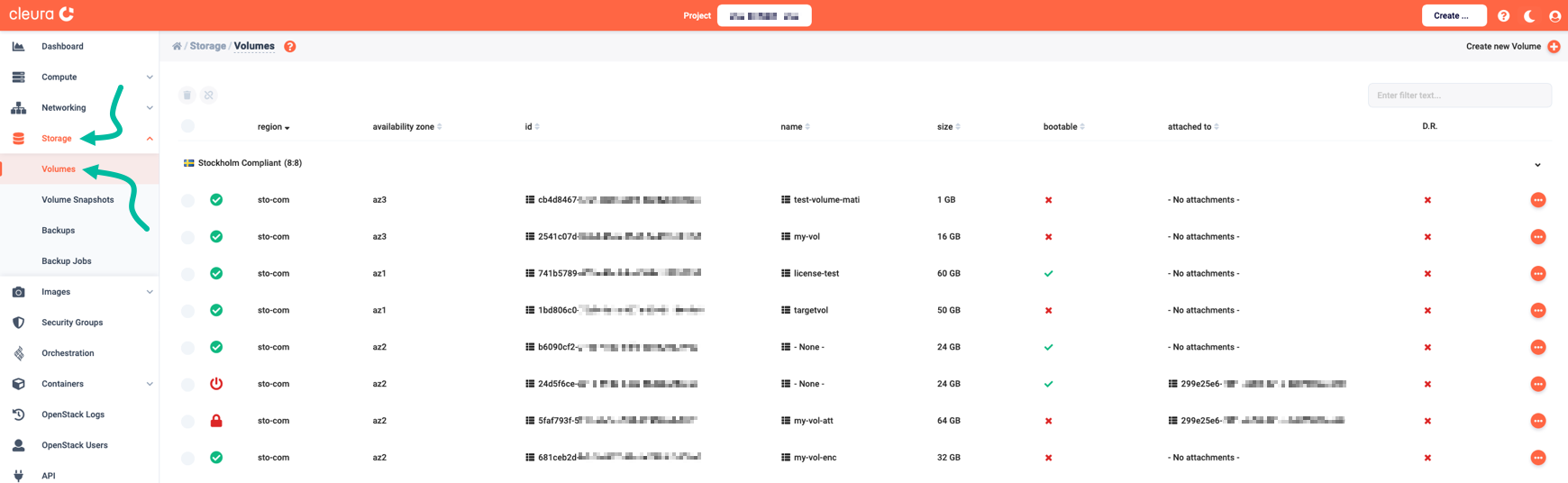Image resolution: width=1568 pixels, height=483 pixels.
Task: Expand the Containers menu chevron
Action: pyautogui.click(x=150, y=384)
